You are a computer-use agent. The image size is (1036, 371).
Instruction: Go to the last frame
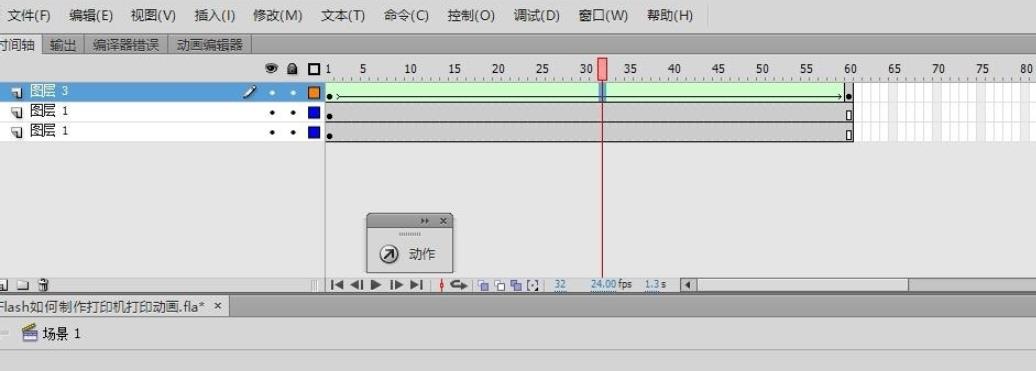(416, 285)
